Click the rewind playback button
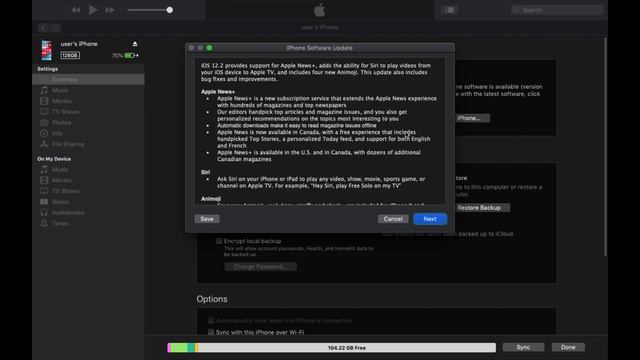 click(76, 10)
